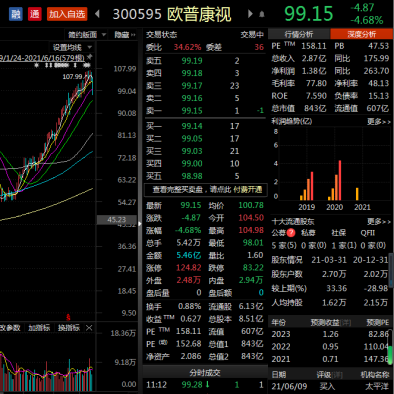
Task: Click the 预测收益 column header
Action: (325, 322)
